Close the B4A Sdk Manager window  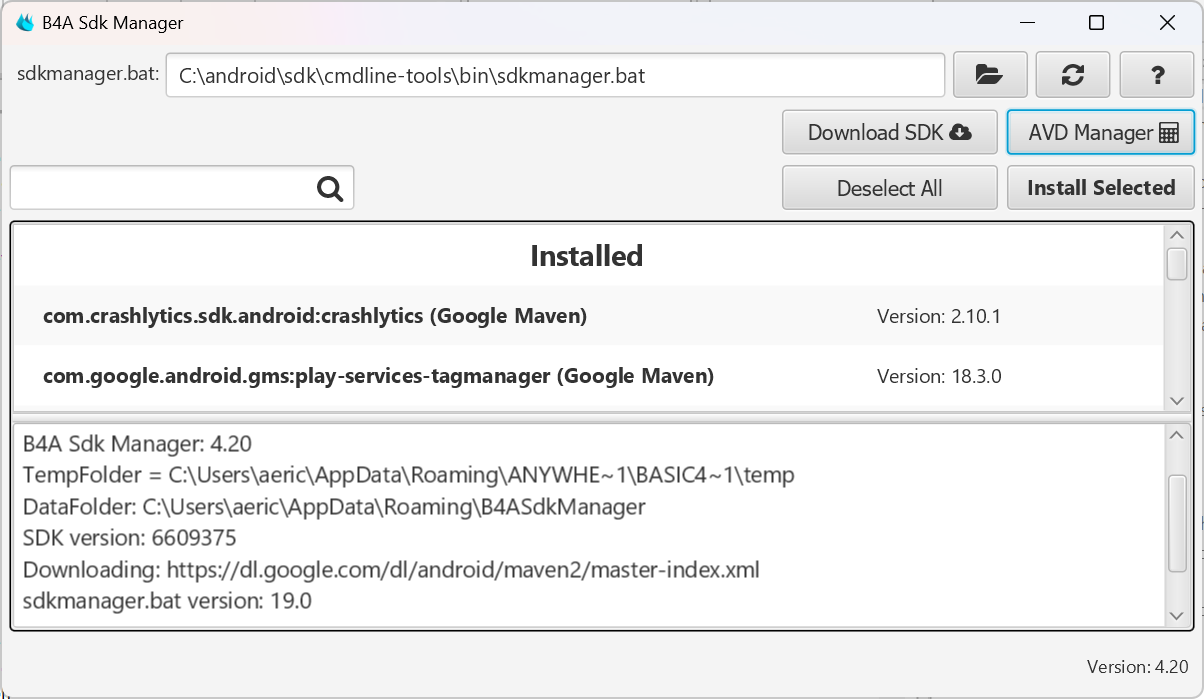pyautogui.click(x=1167, y=23)
